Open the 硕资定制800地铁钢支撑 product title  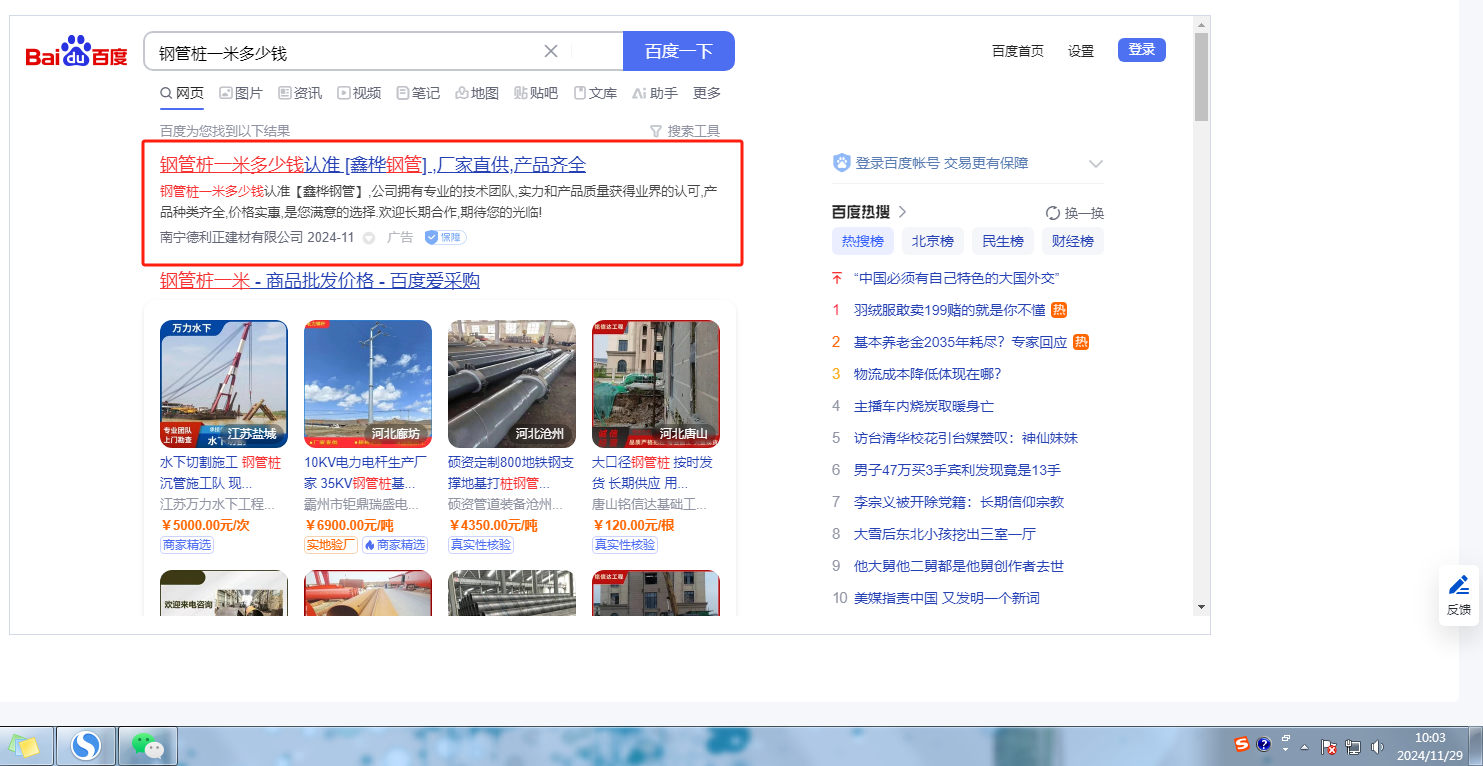pyautogui.click(x=511, y=473)
